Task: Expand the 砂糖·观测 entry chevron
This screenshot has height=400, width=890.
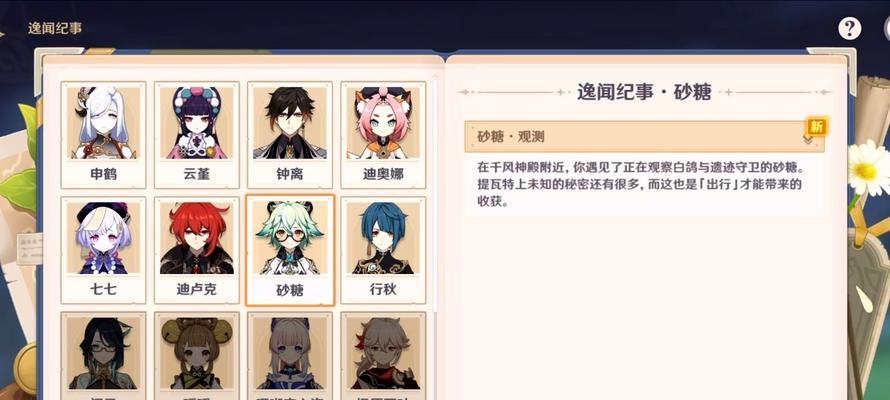Action: pos(807,138)
